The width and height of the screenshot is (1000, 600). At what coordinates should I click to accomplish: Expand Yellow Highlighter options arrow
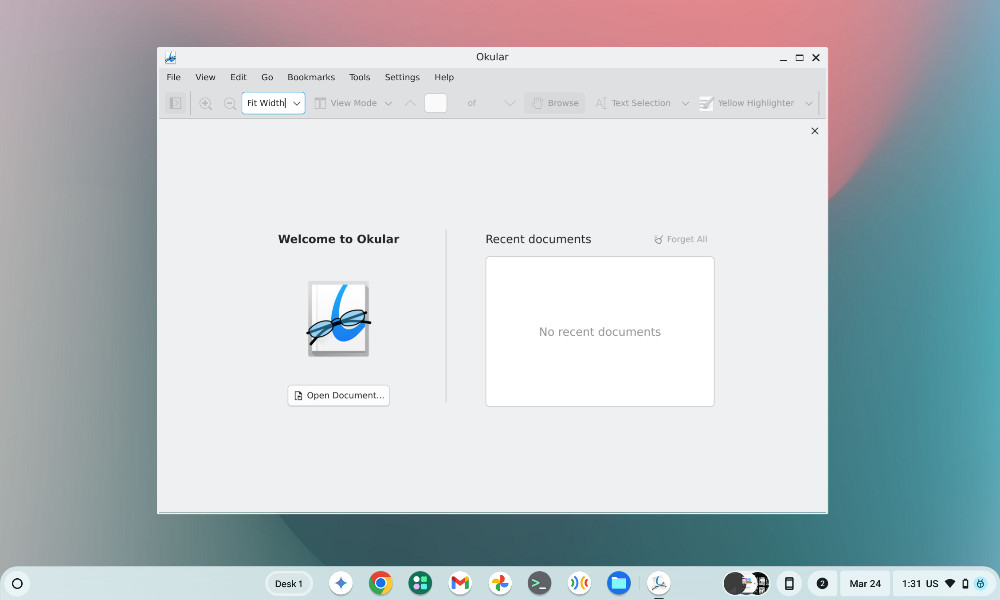809,103
